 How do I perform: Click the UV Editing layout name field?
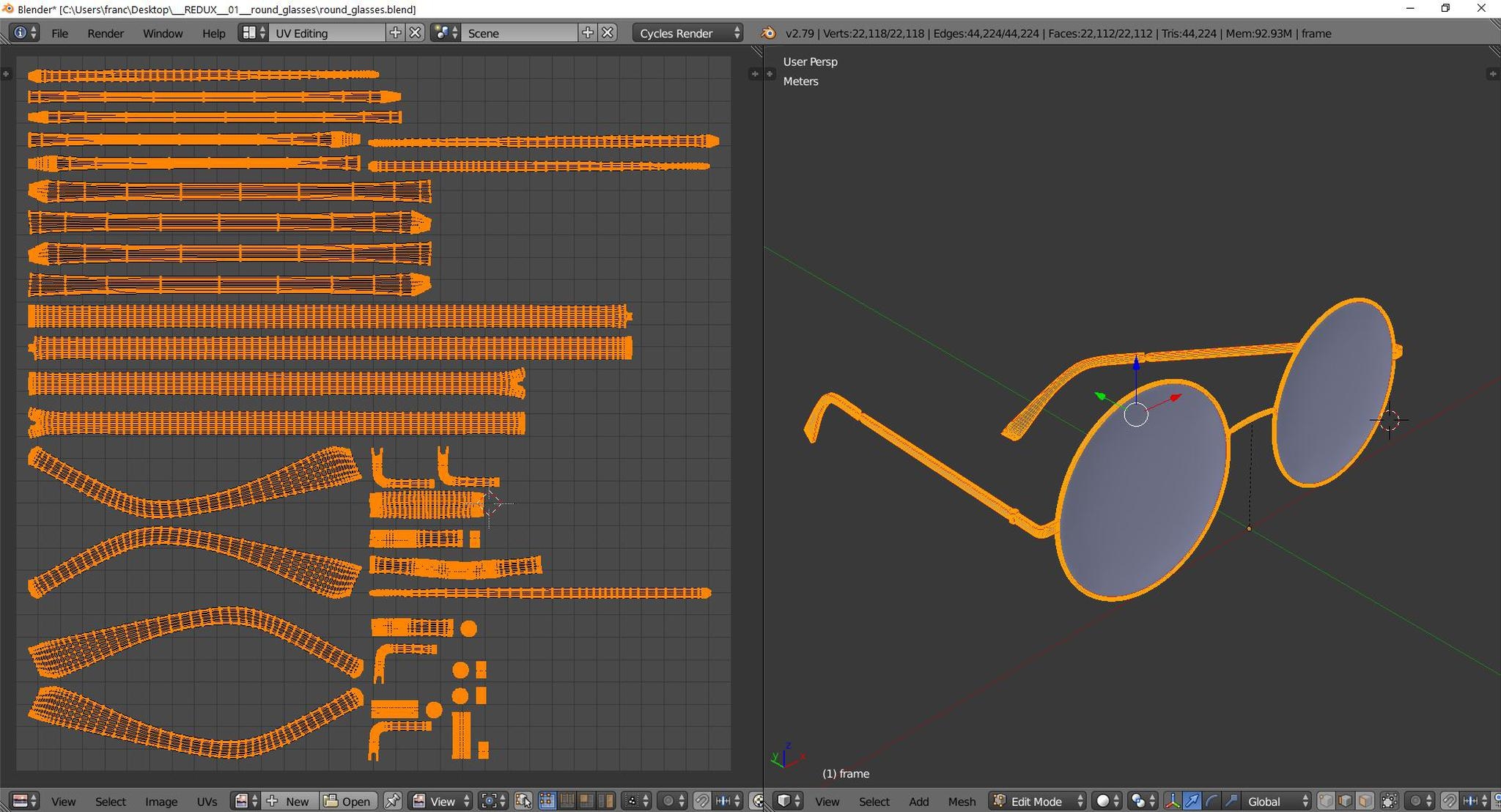[x=327, y=33]
